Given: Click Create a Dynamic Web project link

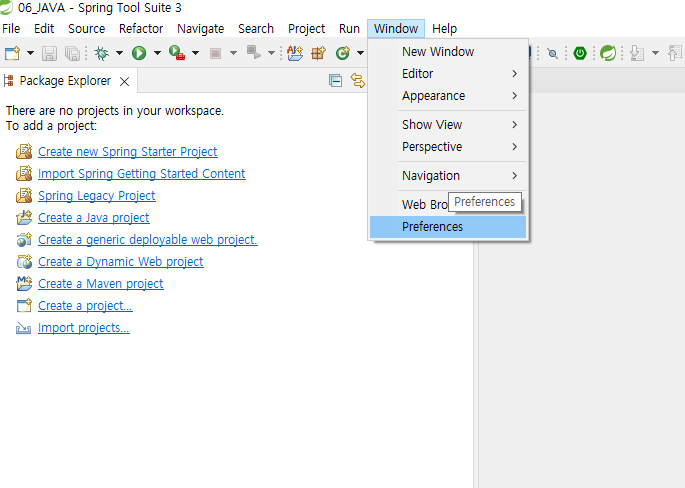Looking at the screenshot, I should 121,262.
